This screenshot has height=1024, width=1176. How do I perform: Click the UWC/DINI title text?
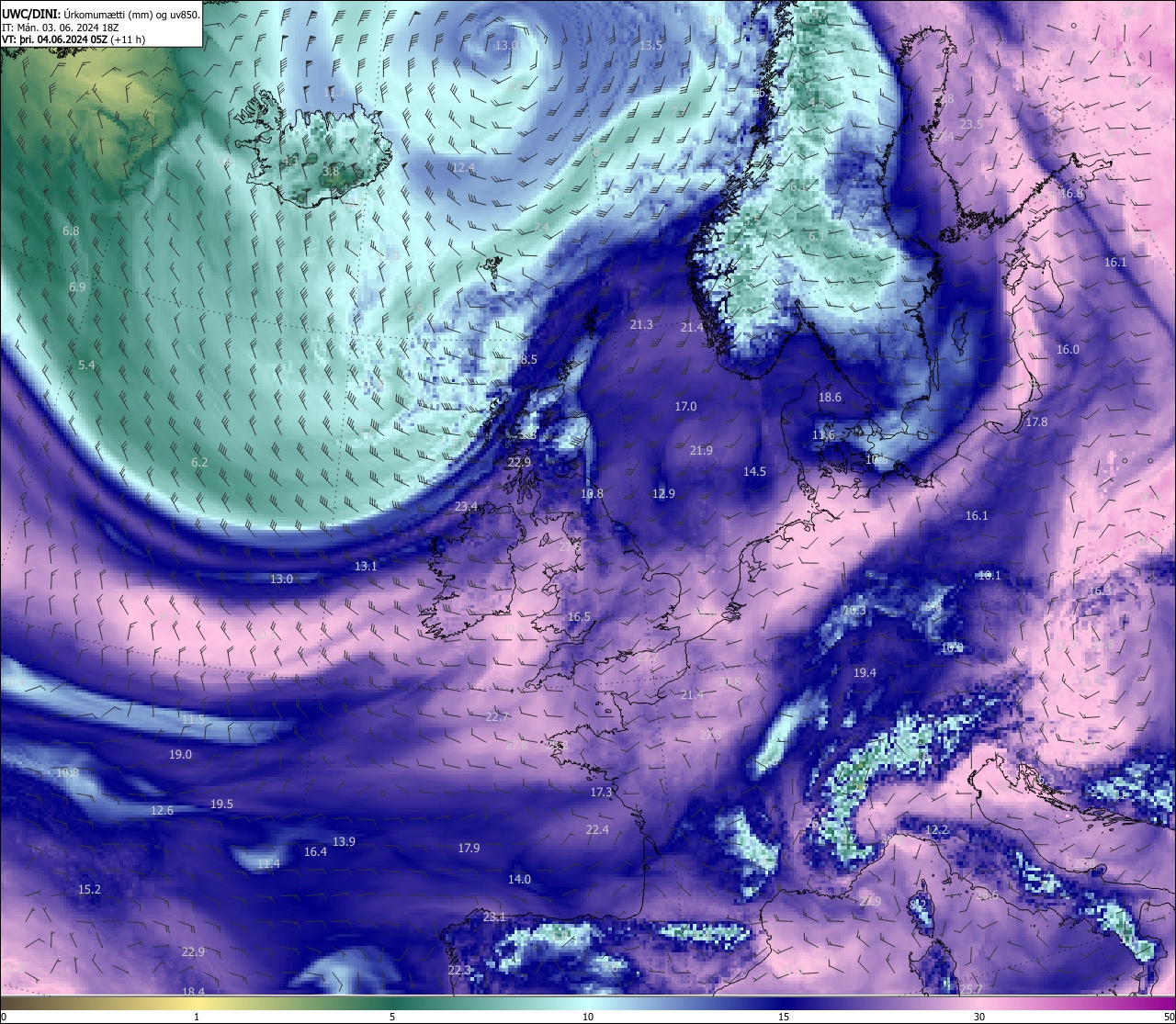point(101,14)
